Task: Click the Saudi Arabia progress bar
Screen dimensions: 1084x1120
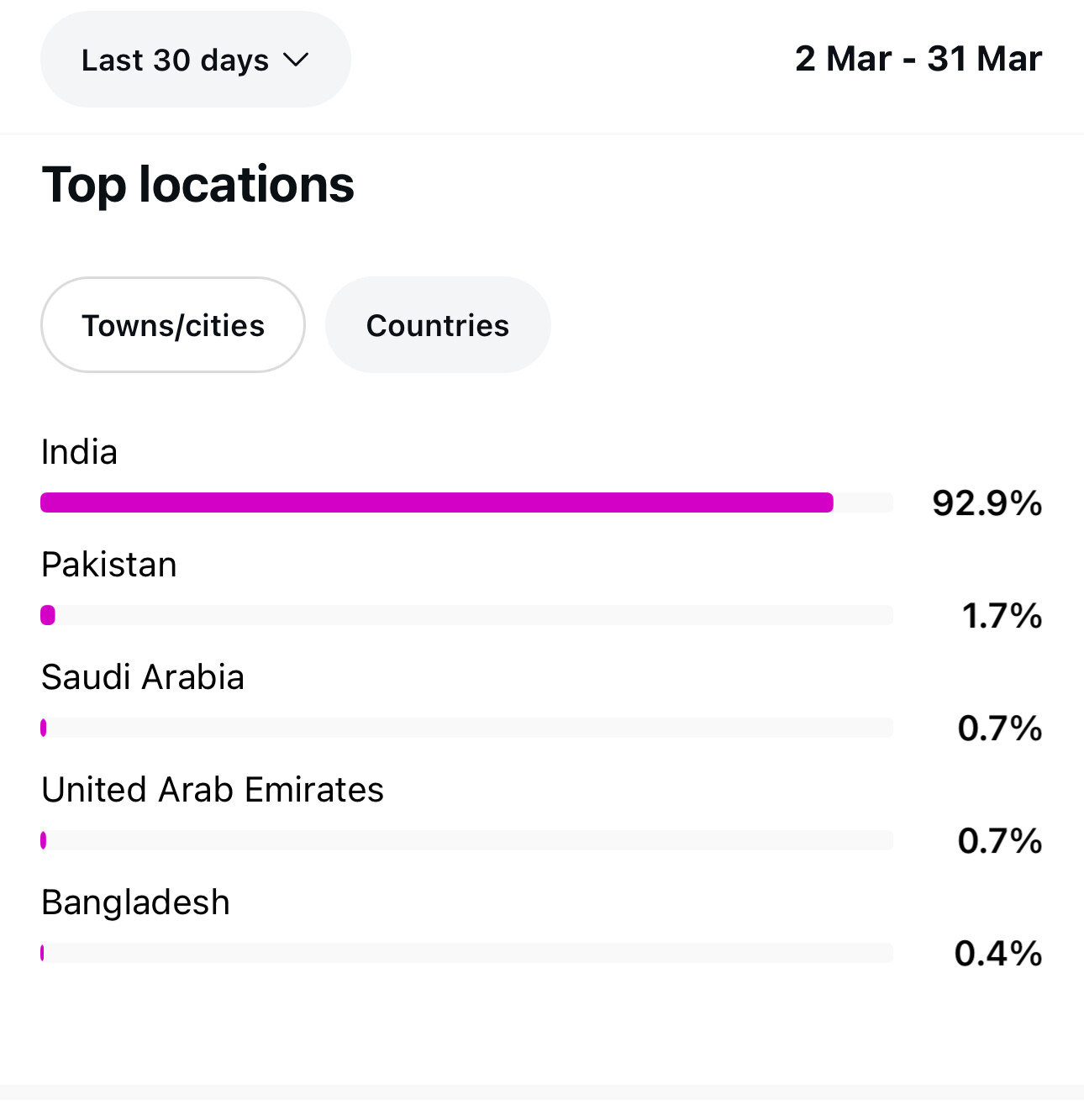Action: tap(466, 728)
